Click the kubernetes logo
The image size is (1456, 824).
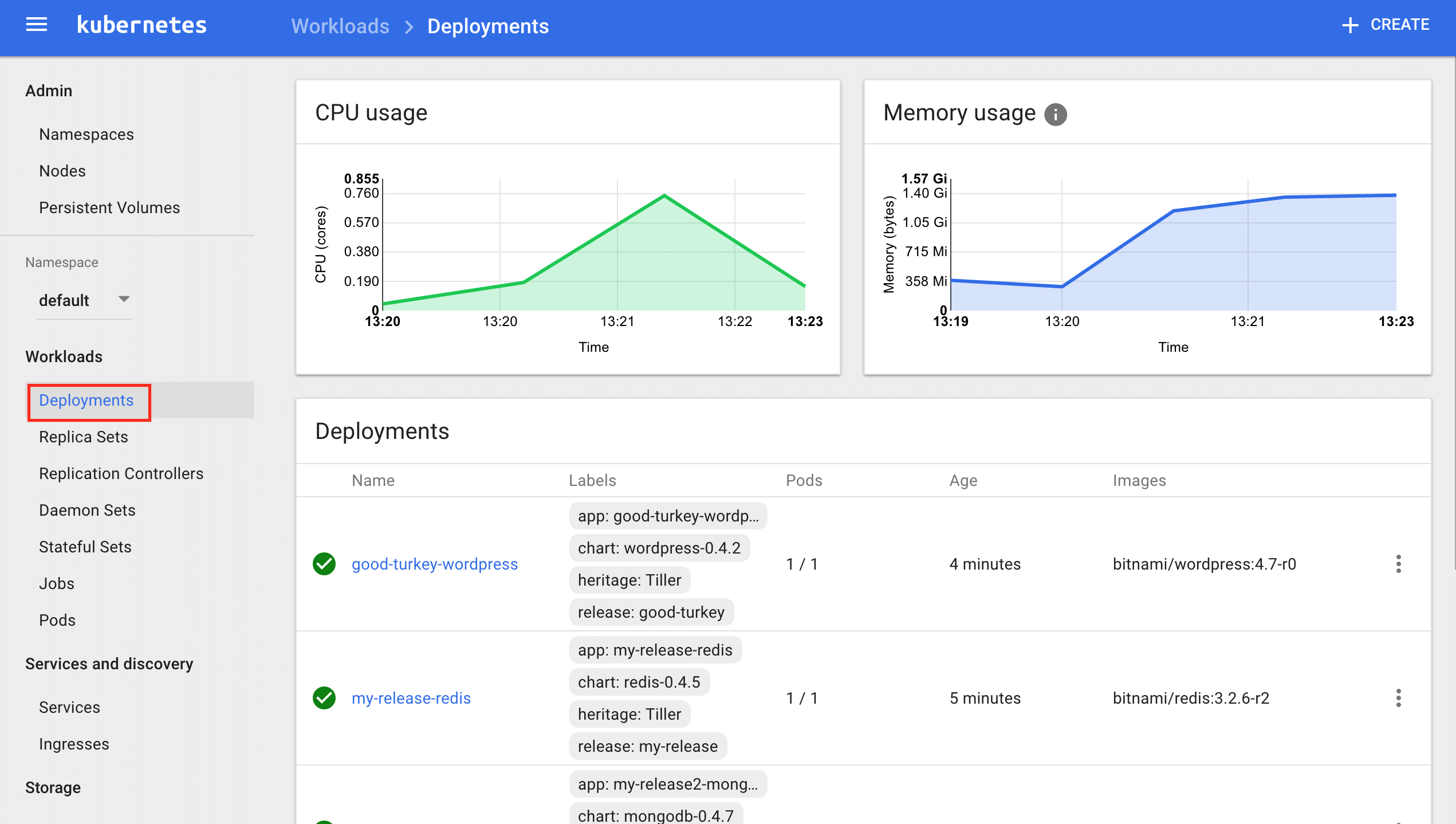[x=141, y=24]
